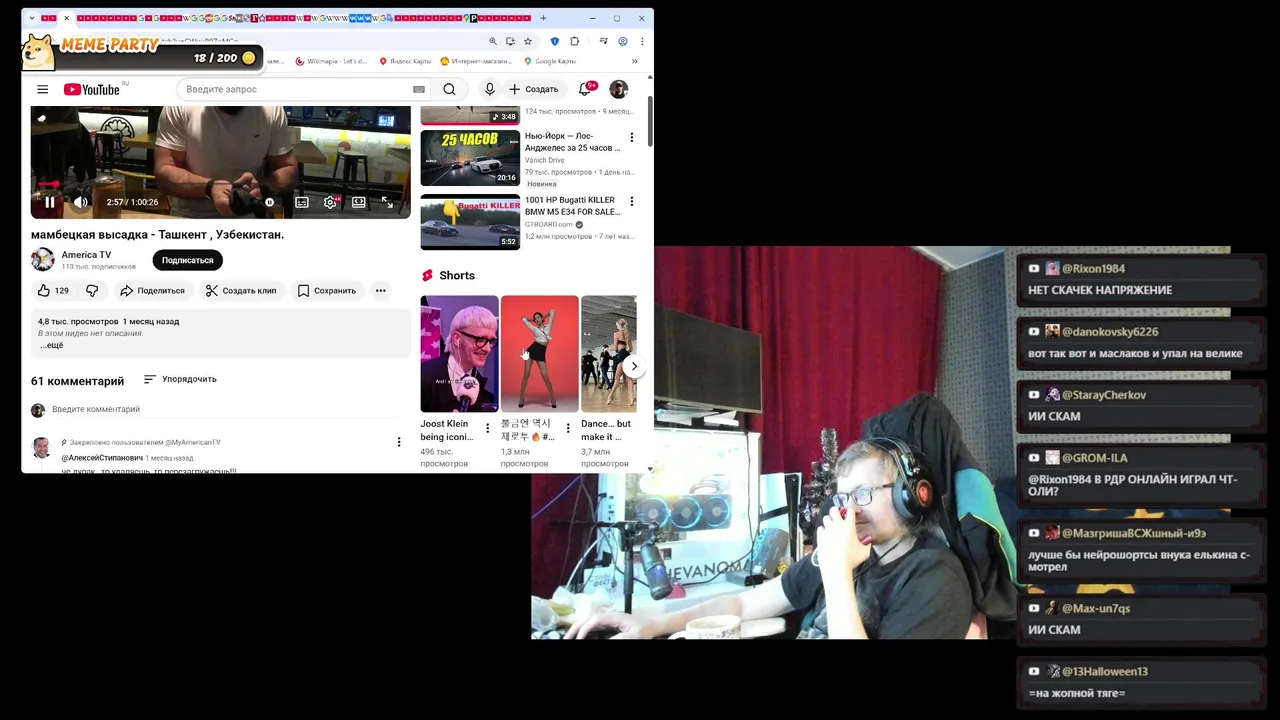Open the Яндекс Карты bookmark
1280x720 pixels.
(x=405, y=61)
